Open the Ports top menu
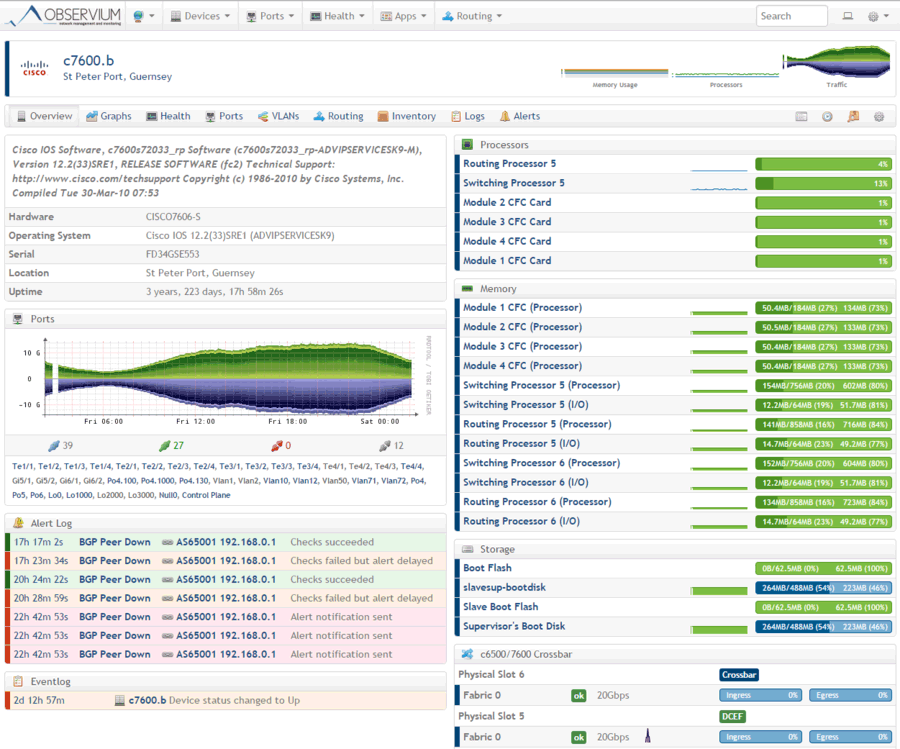The width and height of the screenshot is (900, 749). 270,16
